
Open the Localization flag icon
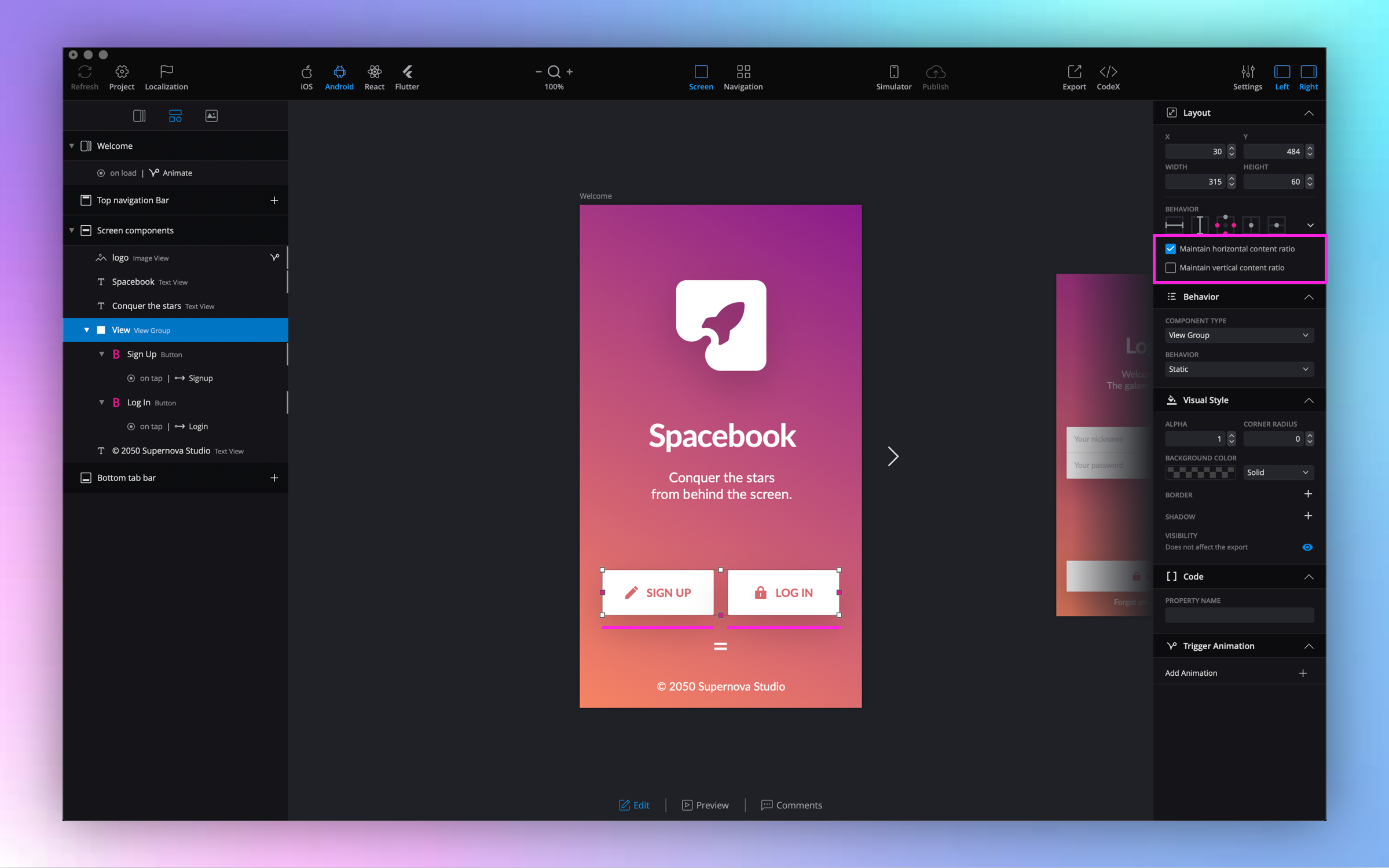point(166,72)
